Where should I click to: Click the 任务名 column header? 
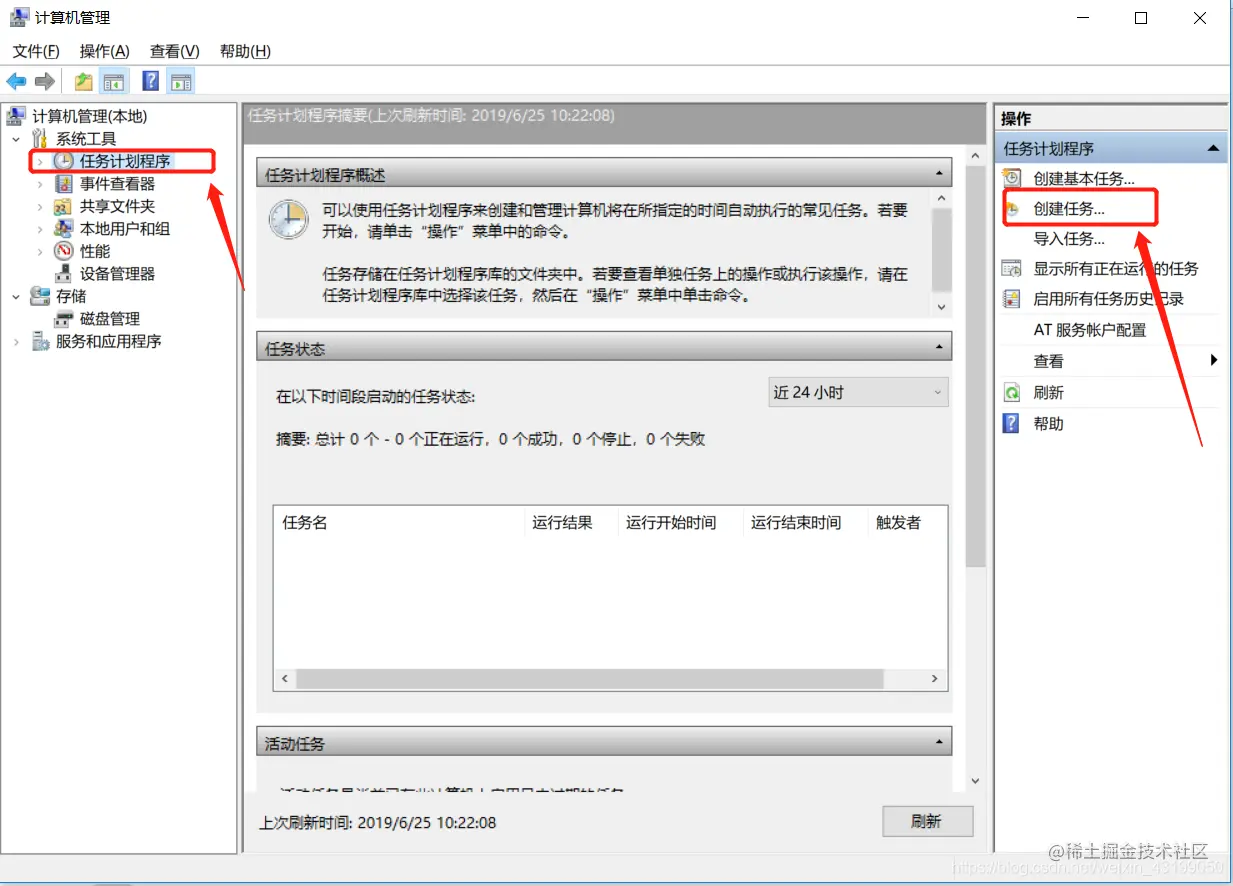(399, 522)
